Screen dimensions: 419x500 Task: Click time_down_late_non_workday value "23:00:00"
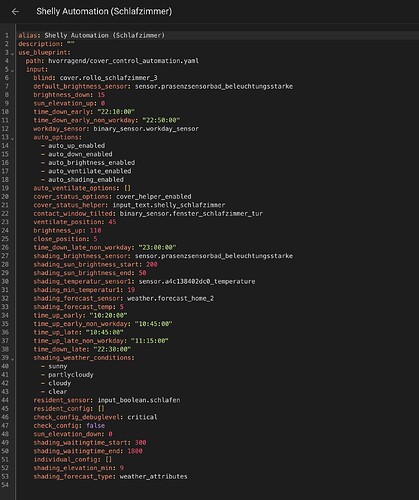(x=157, y=247)
